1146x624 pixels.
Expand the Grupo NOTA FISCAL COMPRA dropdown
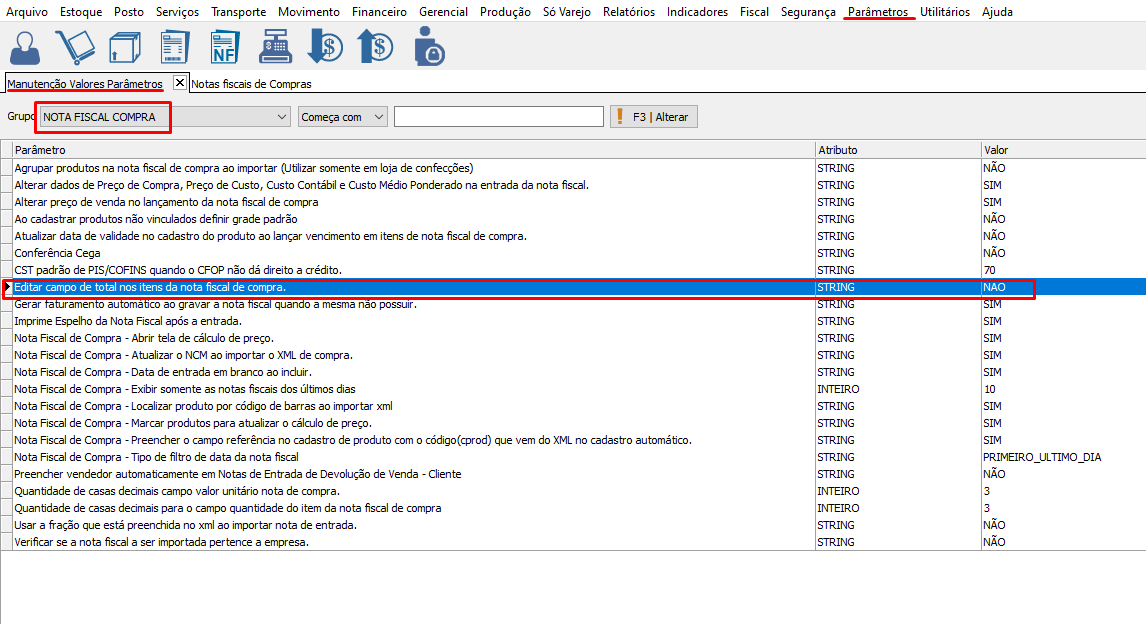click(281, 117)
